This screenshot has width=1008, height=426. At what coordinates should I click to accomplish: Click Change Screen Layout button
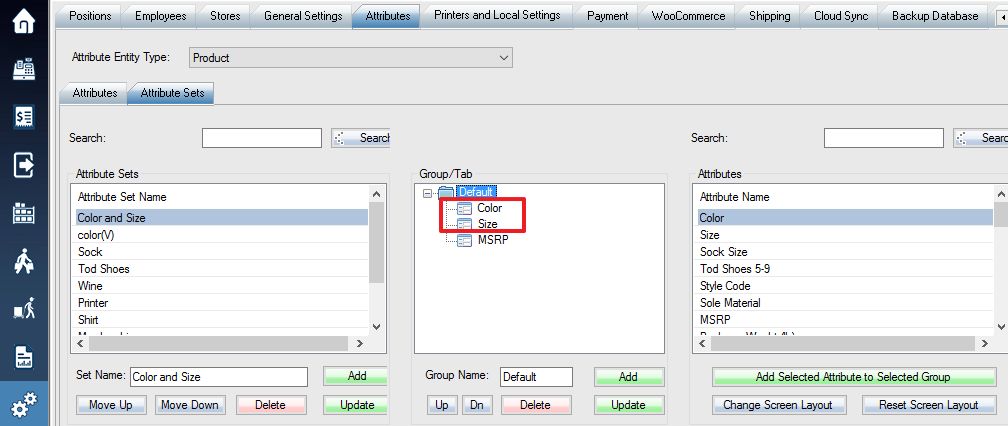click(x=778, y=405)
